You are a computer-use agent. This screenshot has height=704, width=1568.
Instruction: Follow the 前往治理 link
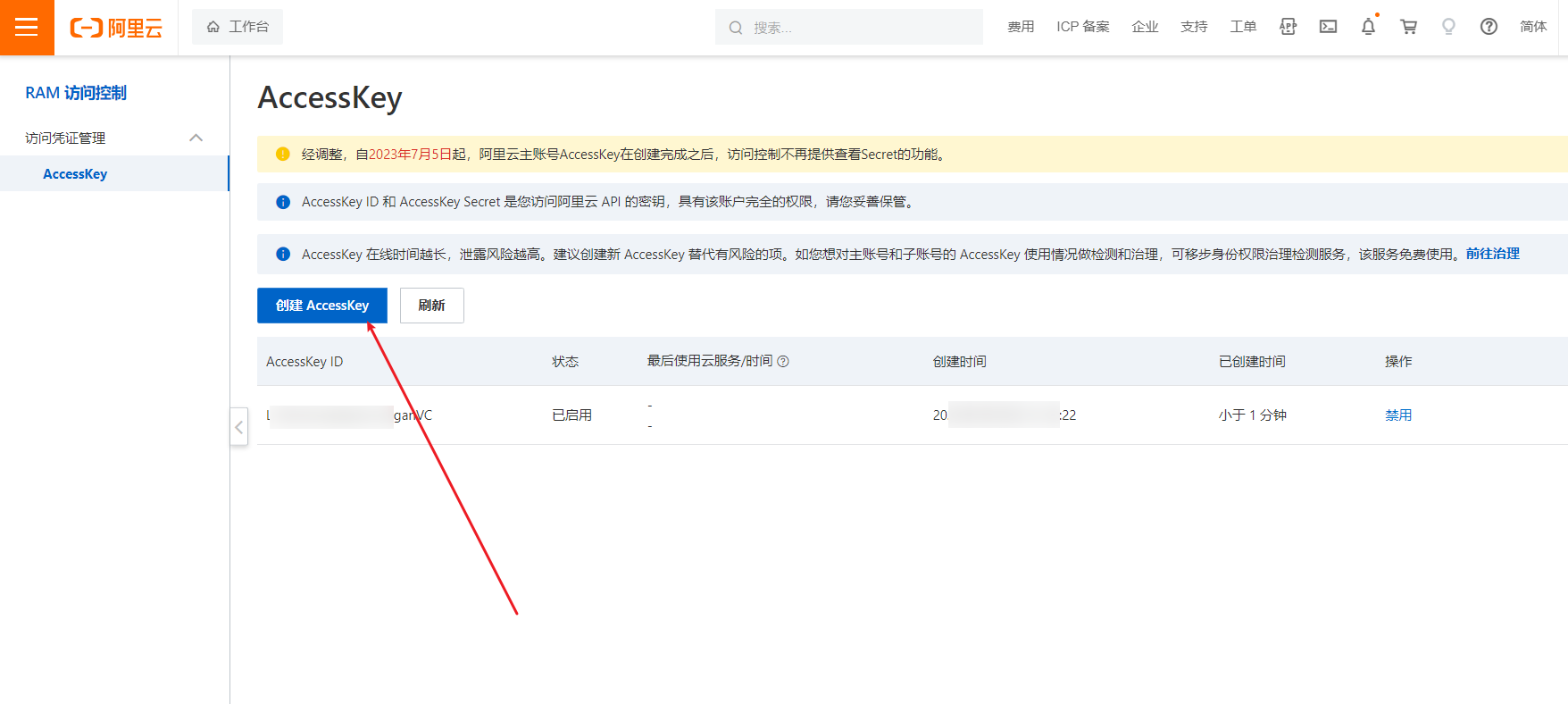pyautogui.click(x=1493, y=254)
